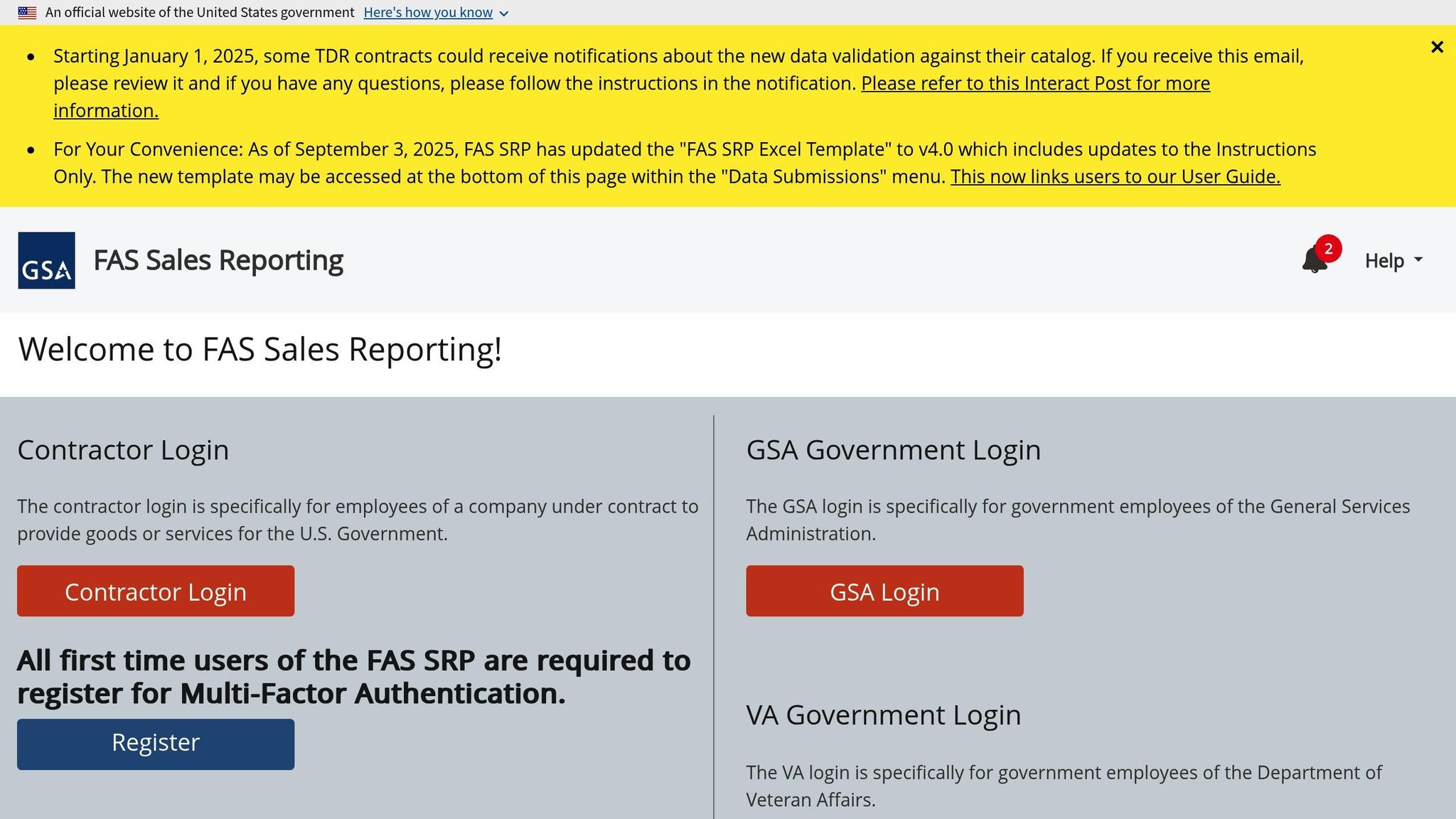Click the Contractor Login button
The width and height of the screenshot is (1456, 819).
156,591
